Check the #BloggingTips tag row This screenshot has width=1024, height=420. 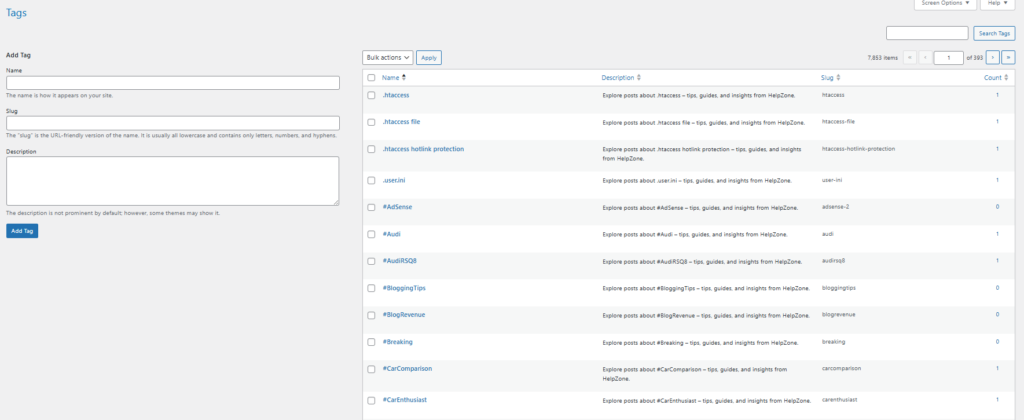(x=371, y=288)
